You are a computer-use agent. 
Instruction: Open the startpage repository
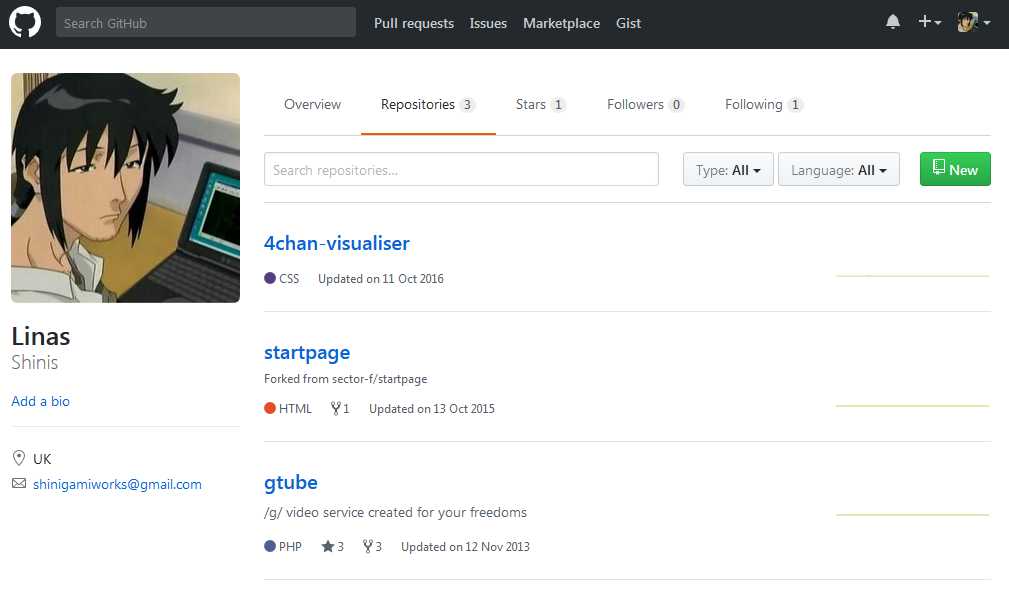307,353
